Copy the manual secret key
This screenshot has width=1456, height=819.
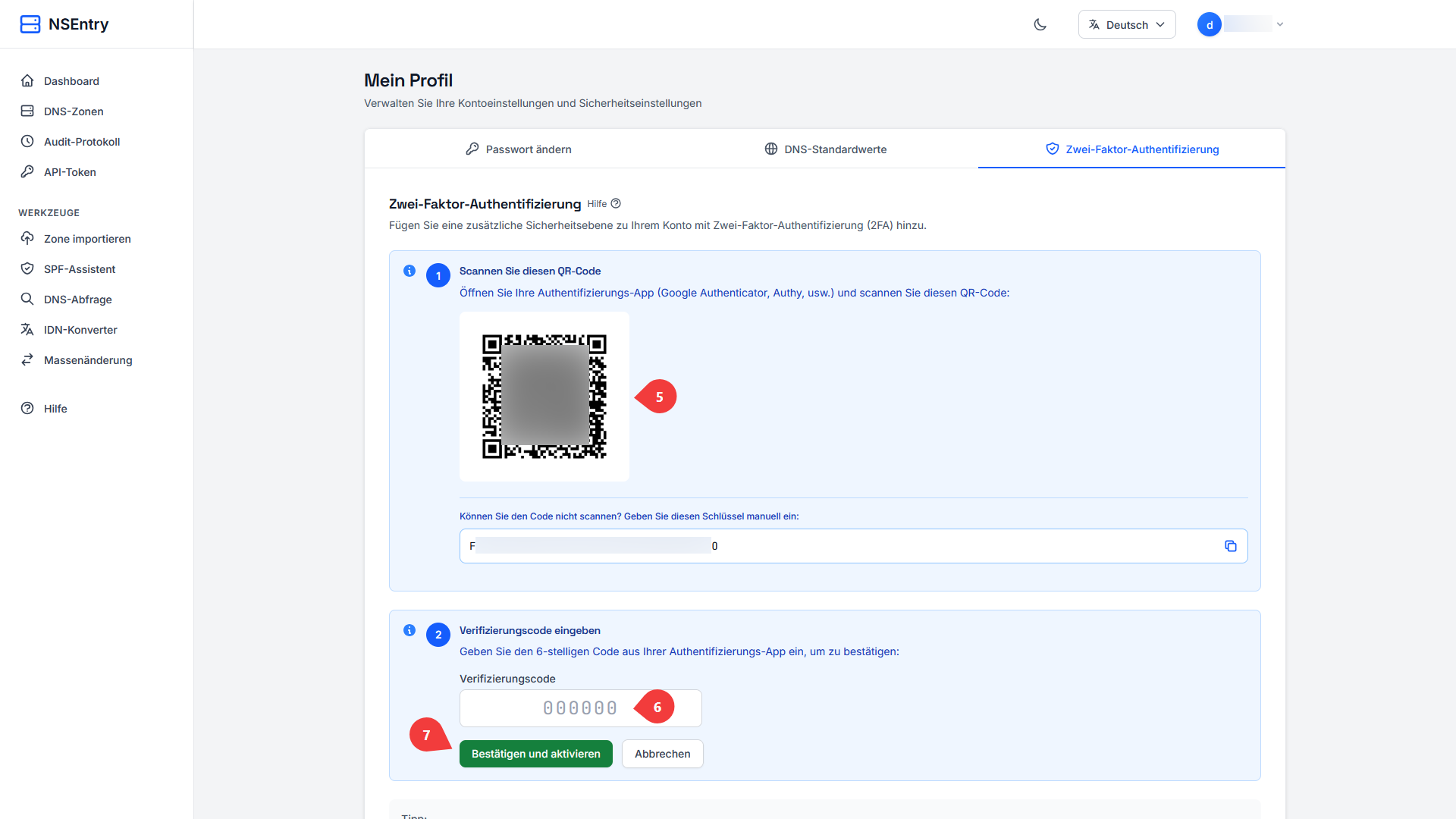(x=1231, y=546)
